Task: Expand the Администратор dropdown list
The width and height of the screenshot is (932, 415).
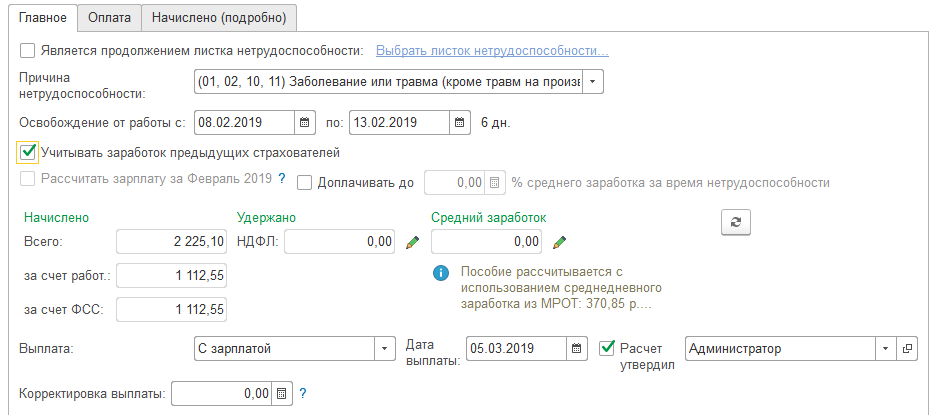Action: [884, 349]
